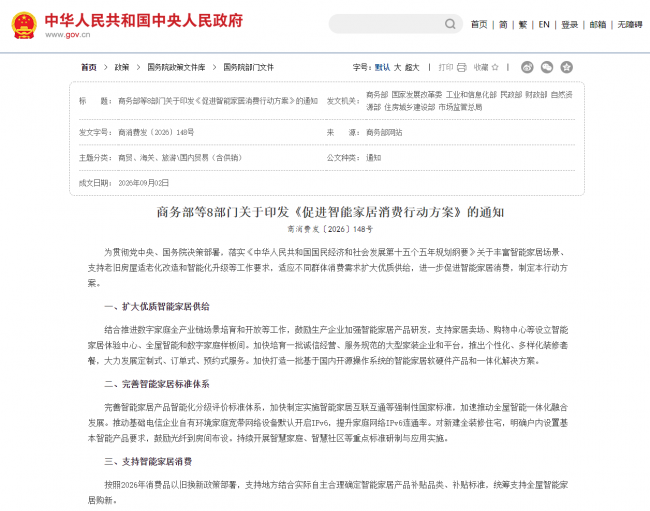
Task: Click the site title 中华人民共和国中央人民政府
Action: (144, 20)
